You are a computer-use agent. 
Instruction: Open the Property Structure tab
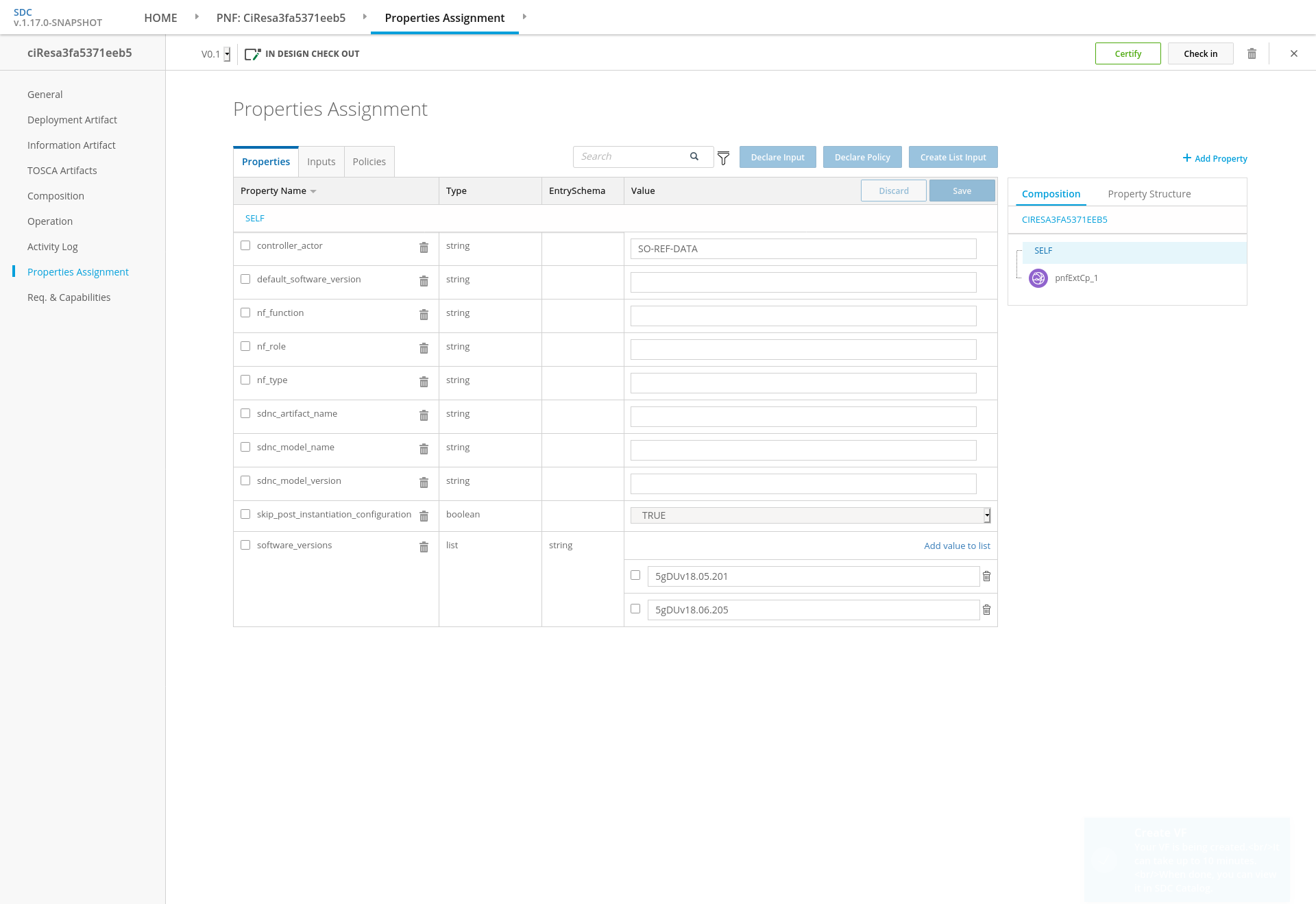(1149, 194)
